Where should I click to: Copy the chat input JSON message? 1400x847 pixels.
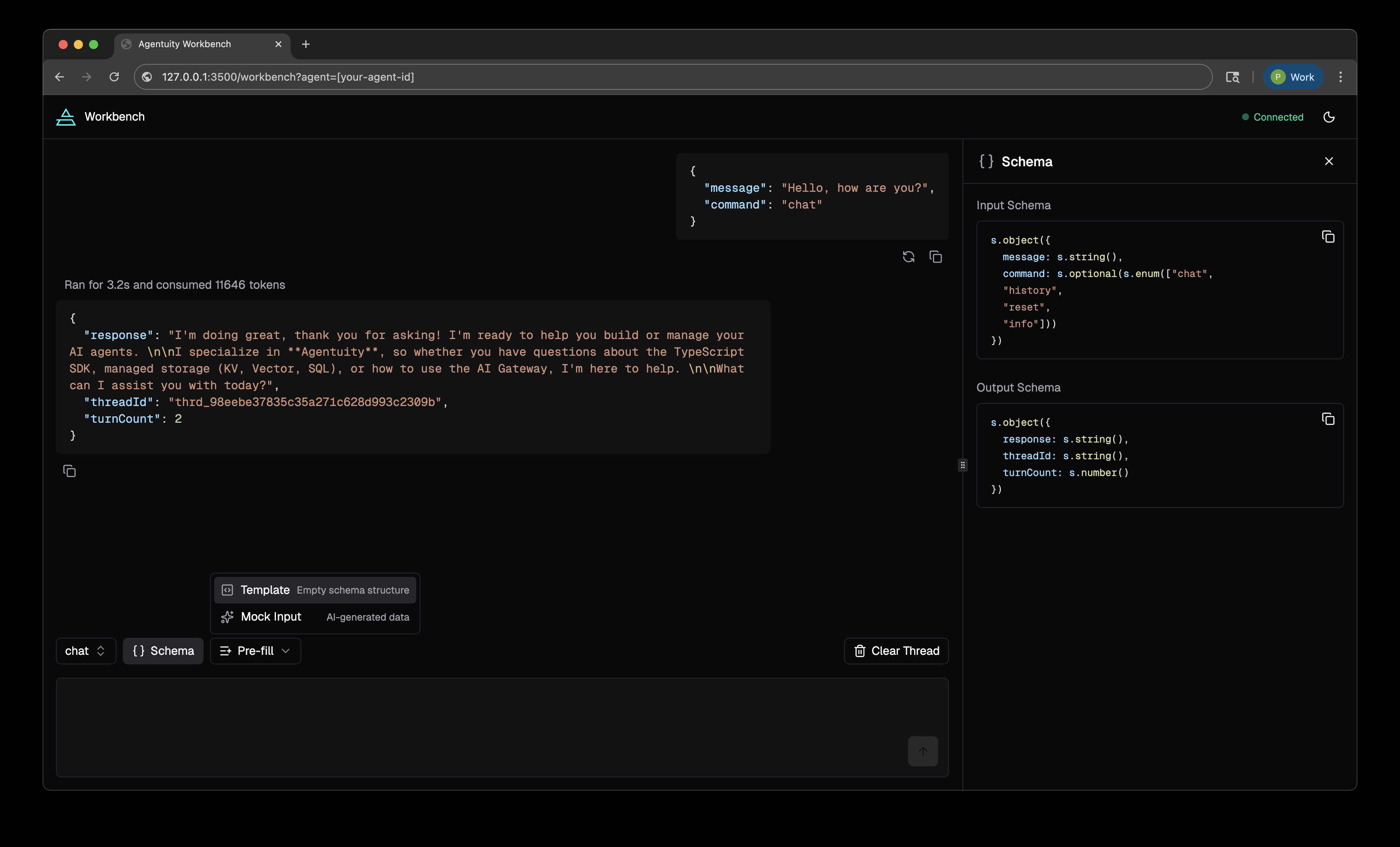click(935, 256)
